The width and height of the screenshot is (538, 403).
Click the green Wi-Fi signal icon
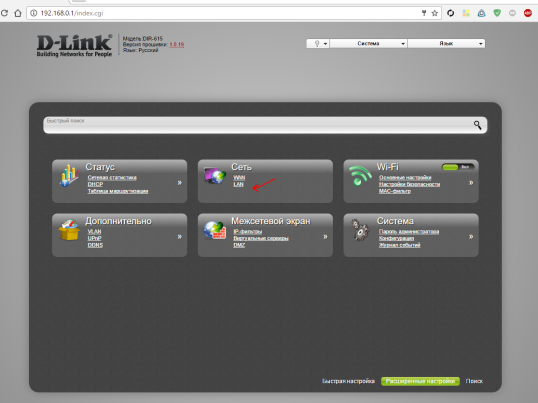[x=360, y=175]
